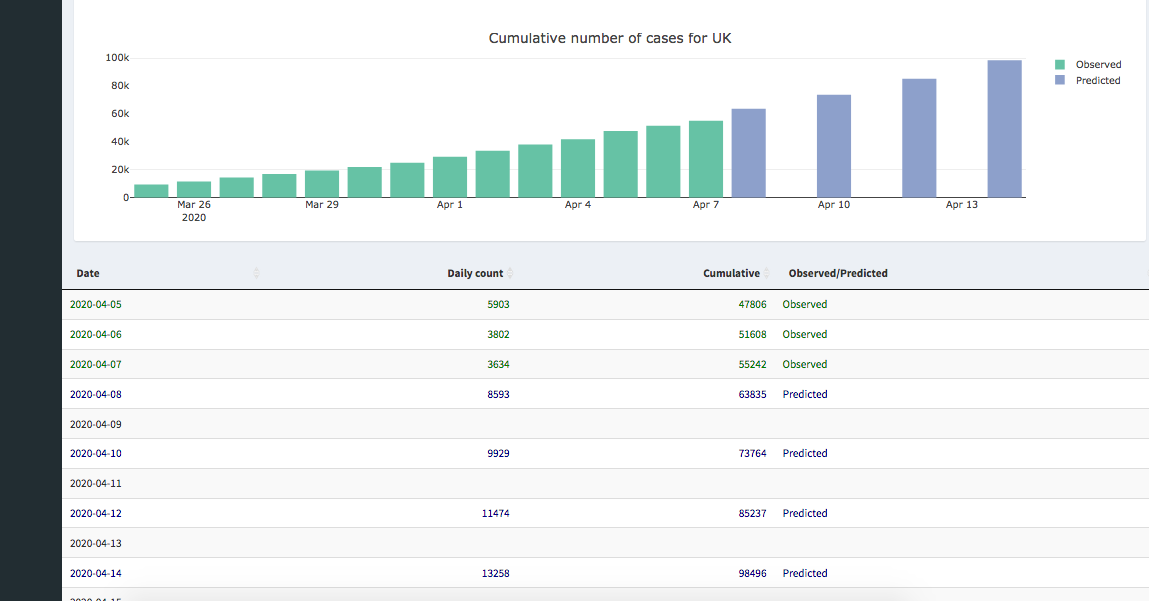Click the last green observed bar, Apr 7
The image size is (1149, 601).
706,159
